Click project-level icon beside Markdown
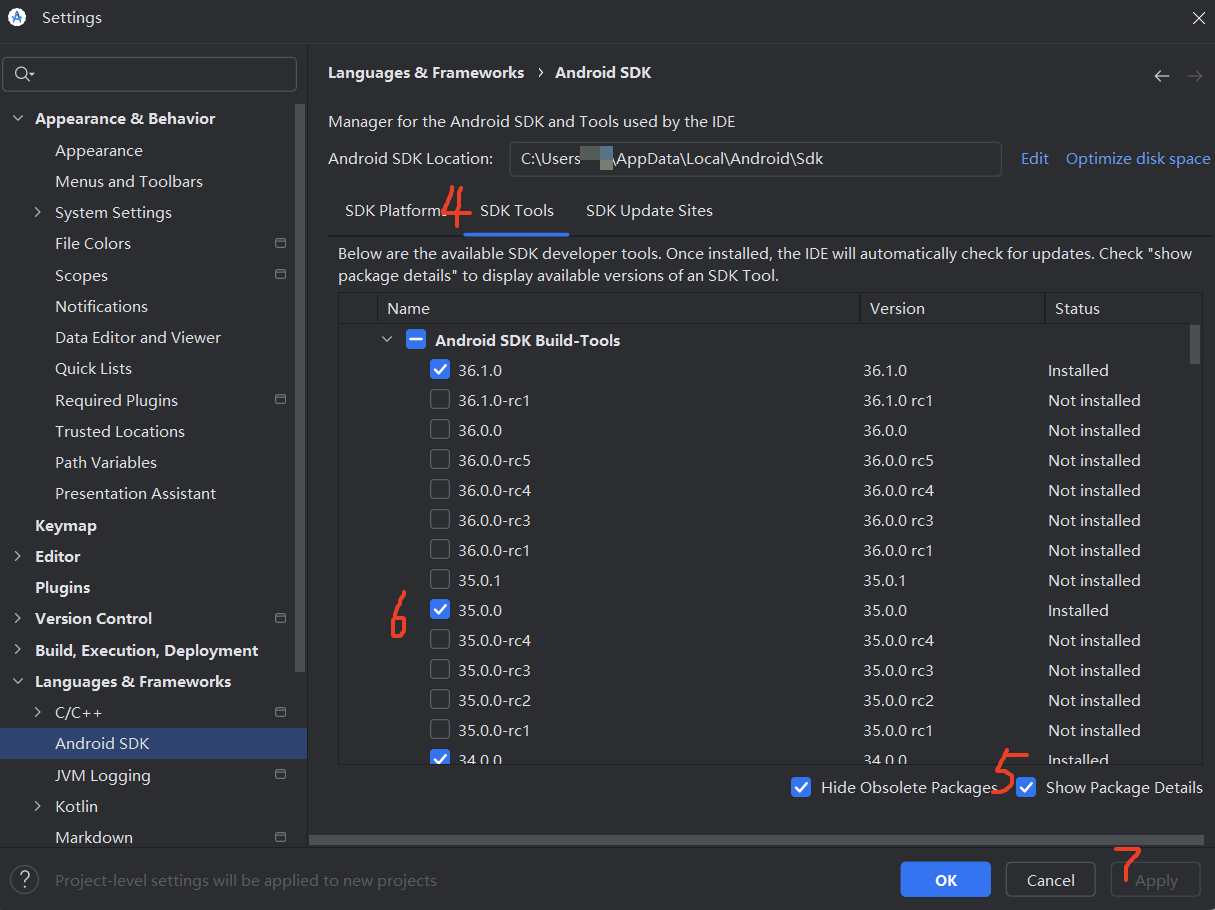 pos(280,837)
